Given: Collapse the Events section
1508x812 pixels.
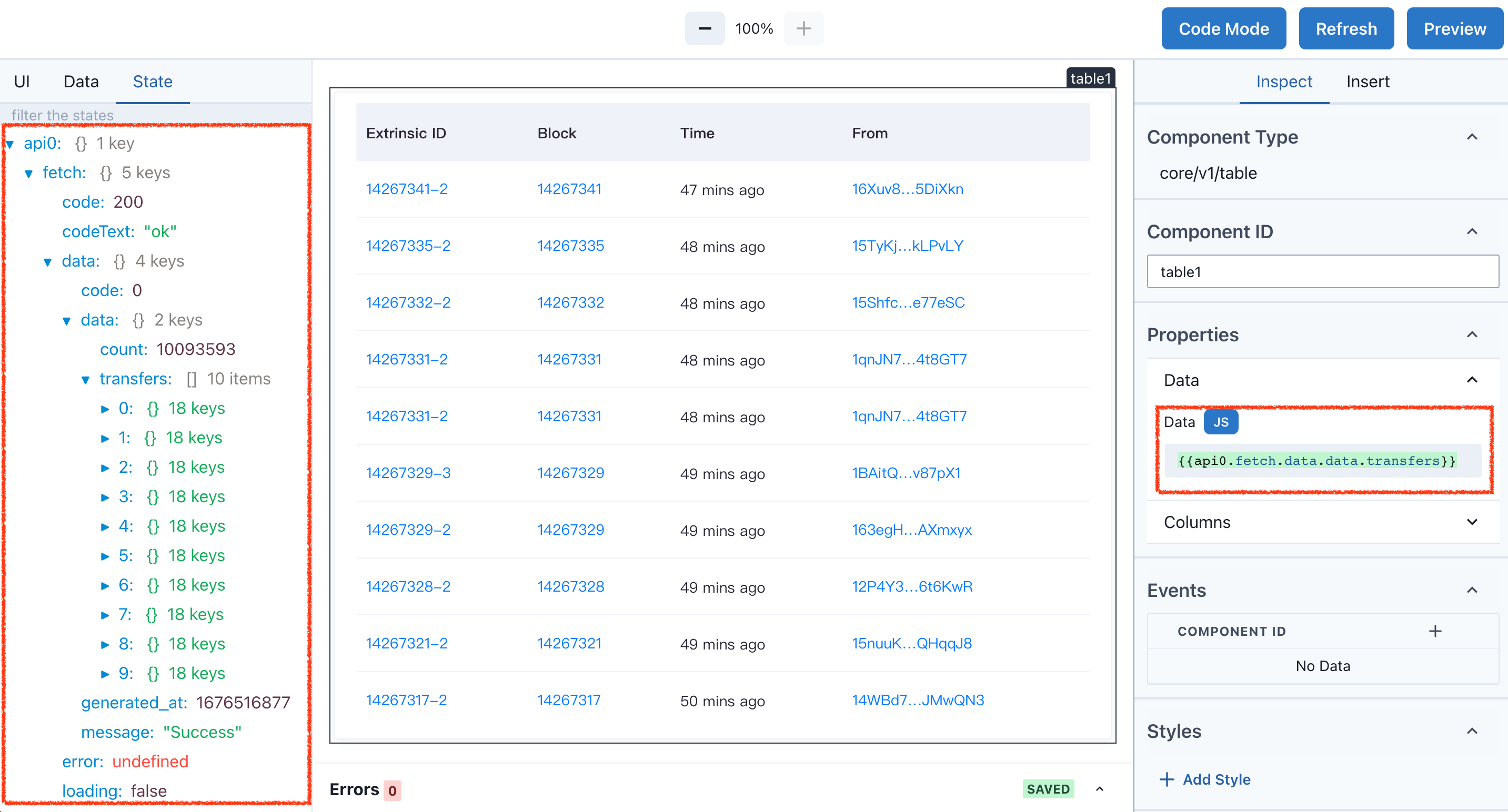Looking at the screenshot, I should [x=1472, y=590].
